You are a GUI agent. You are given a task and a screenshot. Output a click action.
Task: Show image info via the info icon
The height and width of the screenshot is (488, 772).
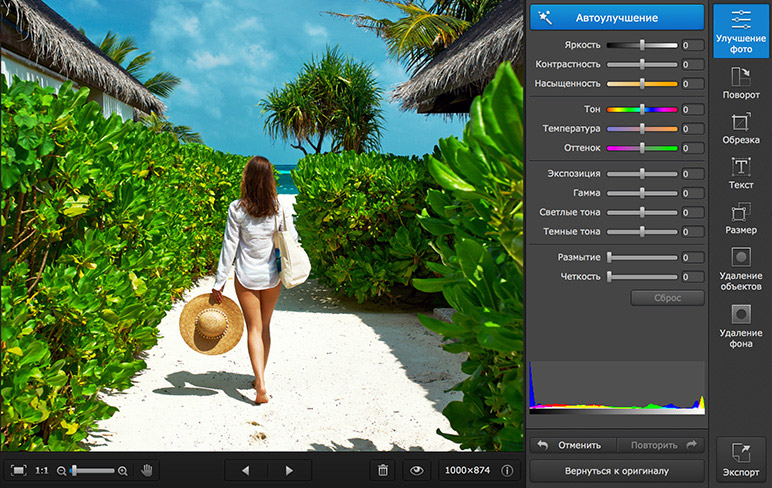pyautogui.click(x=507, y=470)
